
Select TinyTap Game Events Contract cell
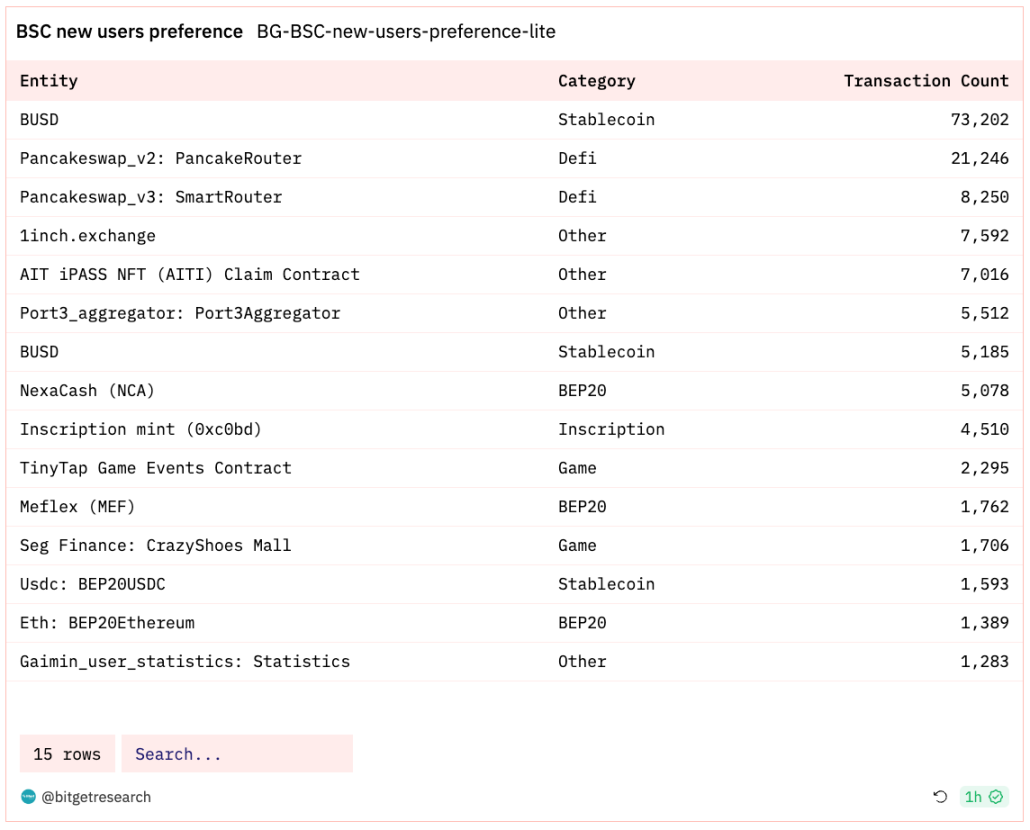156,468
